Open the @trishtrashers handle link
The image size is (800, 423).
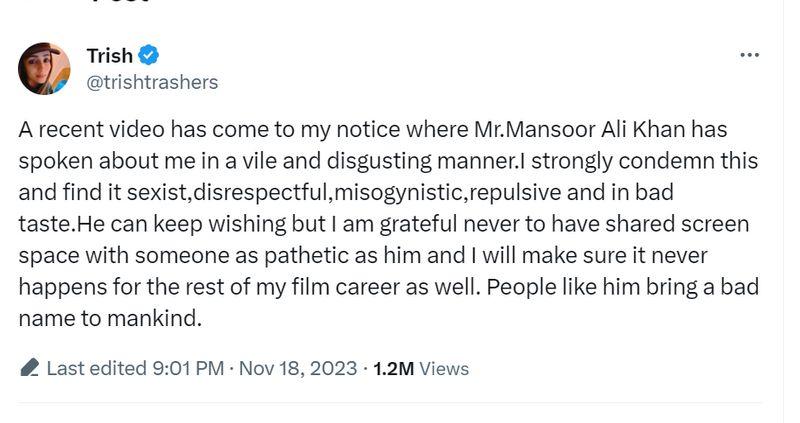click(152, 82)
